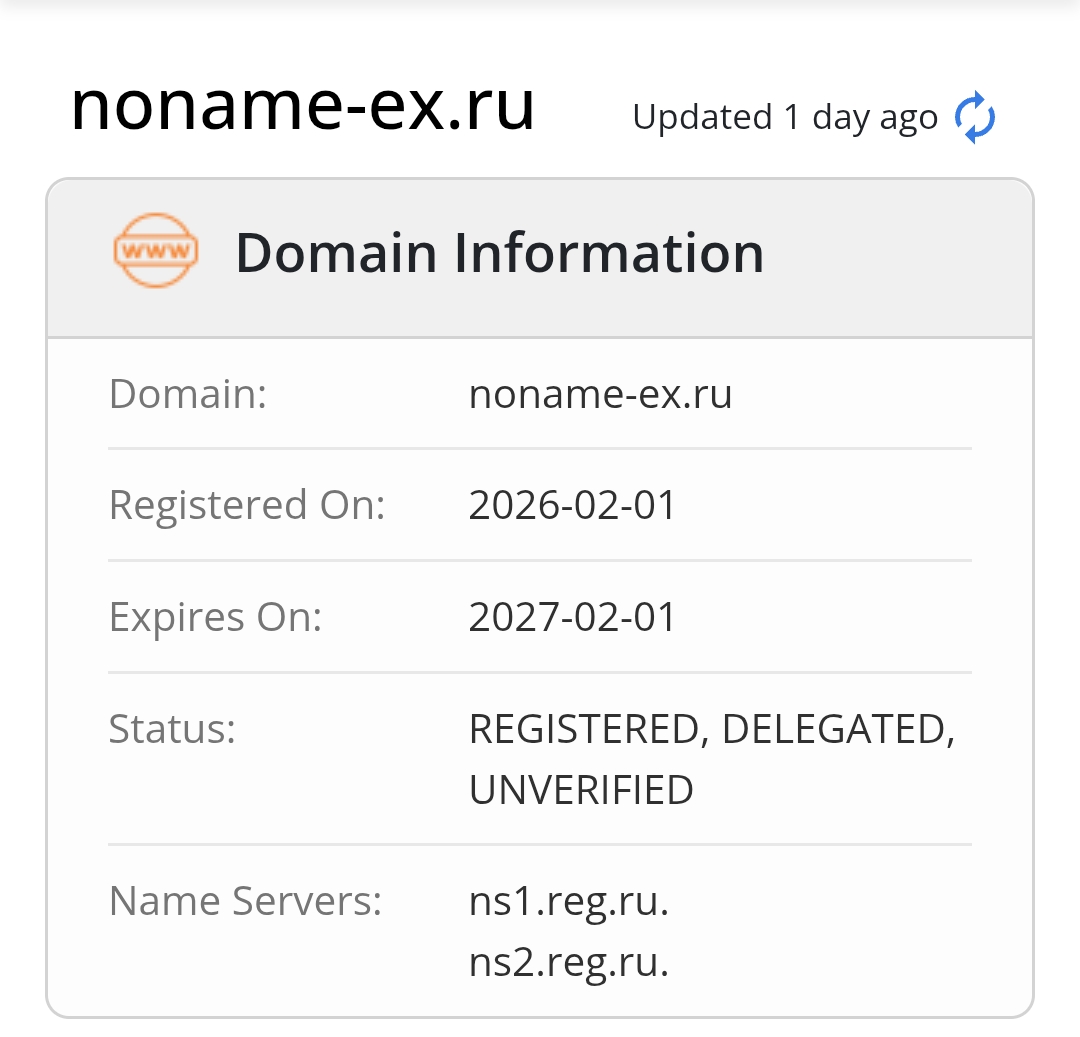The height and width of the screenshot is (1037, 1080).
Task: Click the large noname-ex.ru page title
Action: 303,106
